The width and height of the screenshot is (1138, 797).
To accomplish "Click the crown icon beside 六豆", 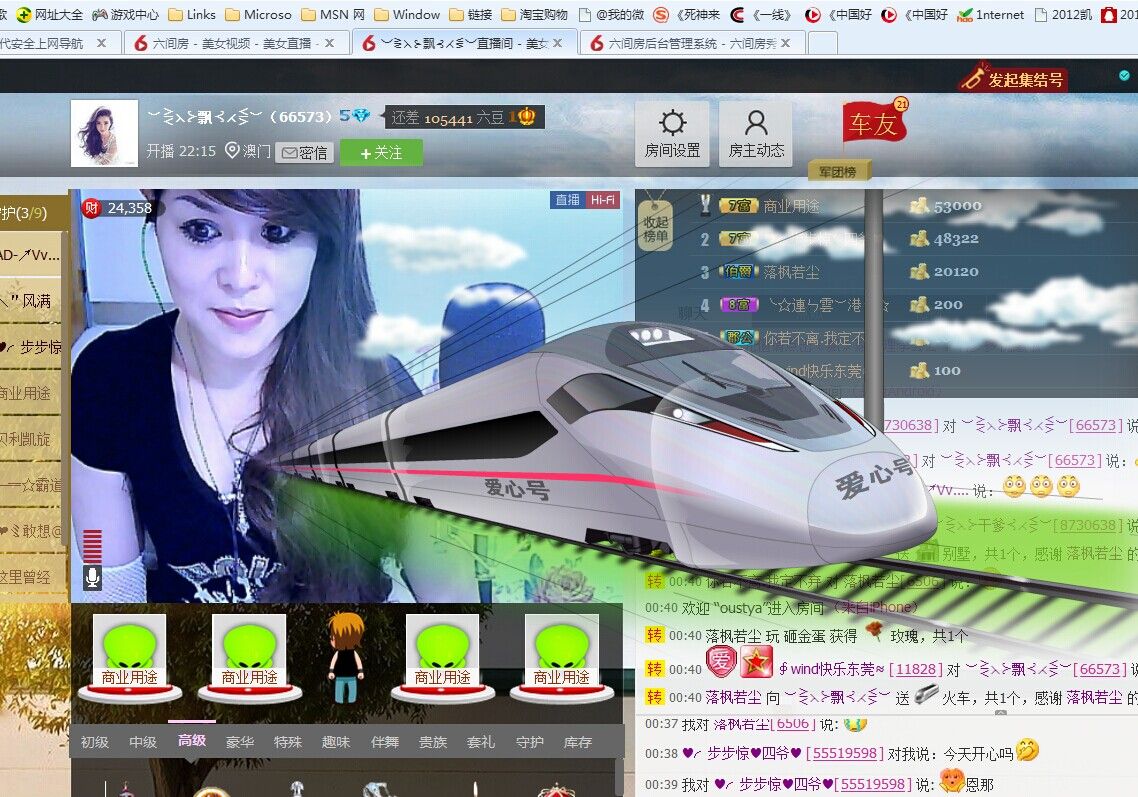I will coord(524,117).
